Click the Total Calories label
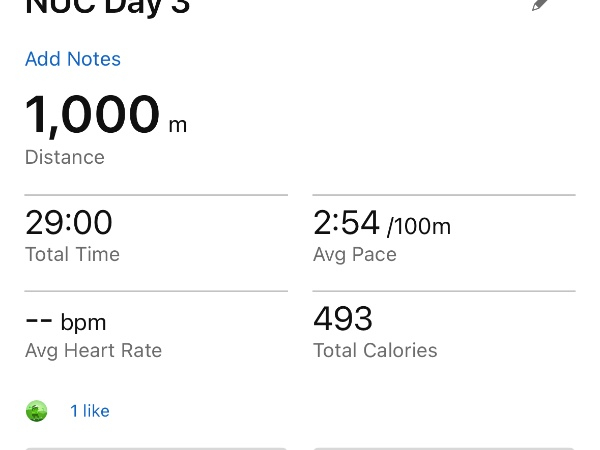600x450 pixels. tap(375, 351)
